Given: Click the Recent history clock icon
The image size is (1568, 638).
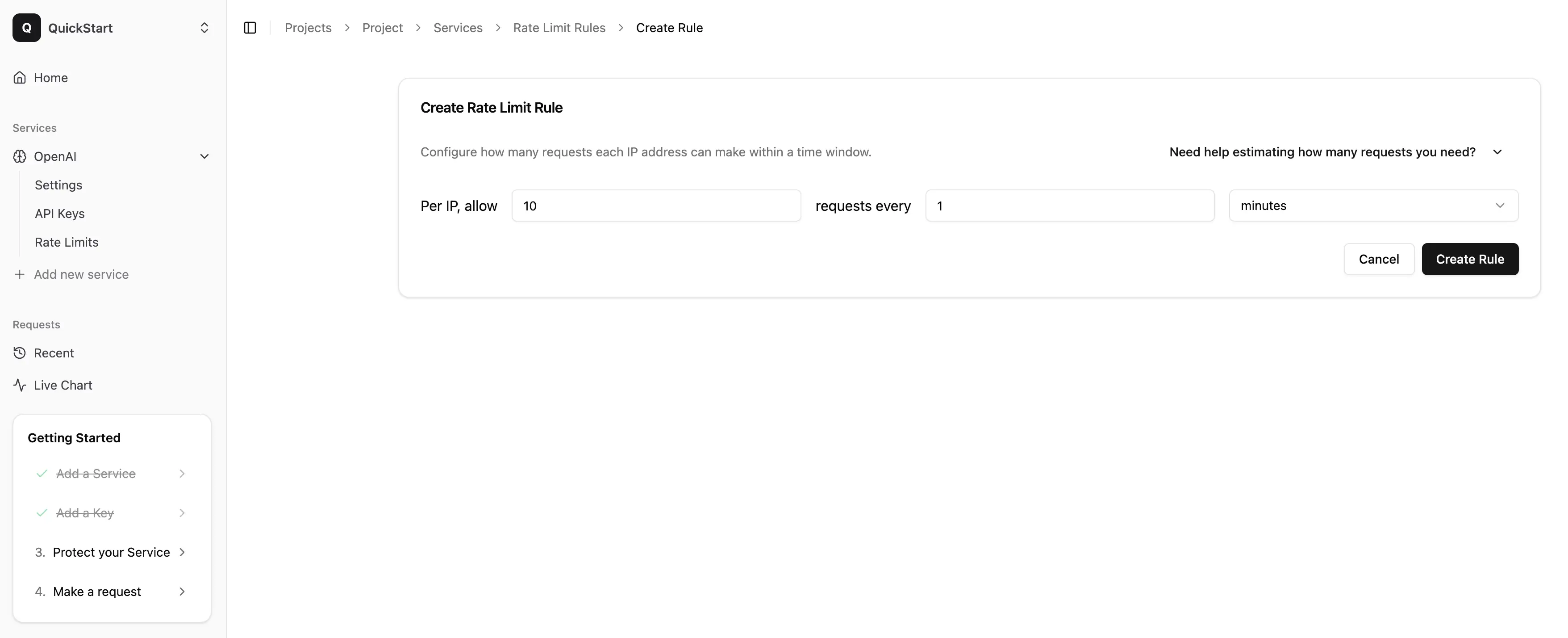Looking at the screenshot, I should pyautogui.click(x=20, y=353).
